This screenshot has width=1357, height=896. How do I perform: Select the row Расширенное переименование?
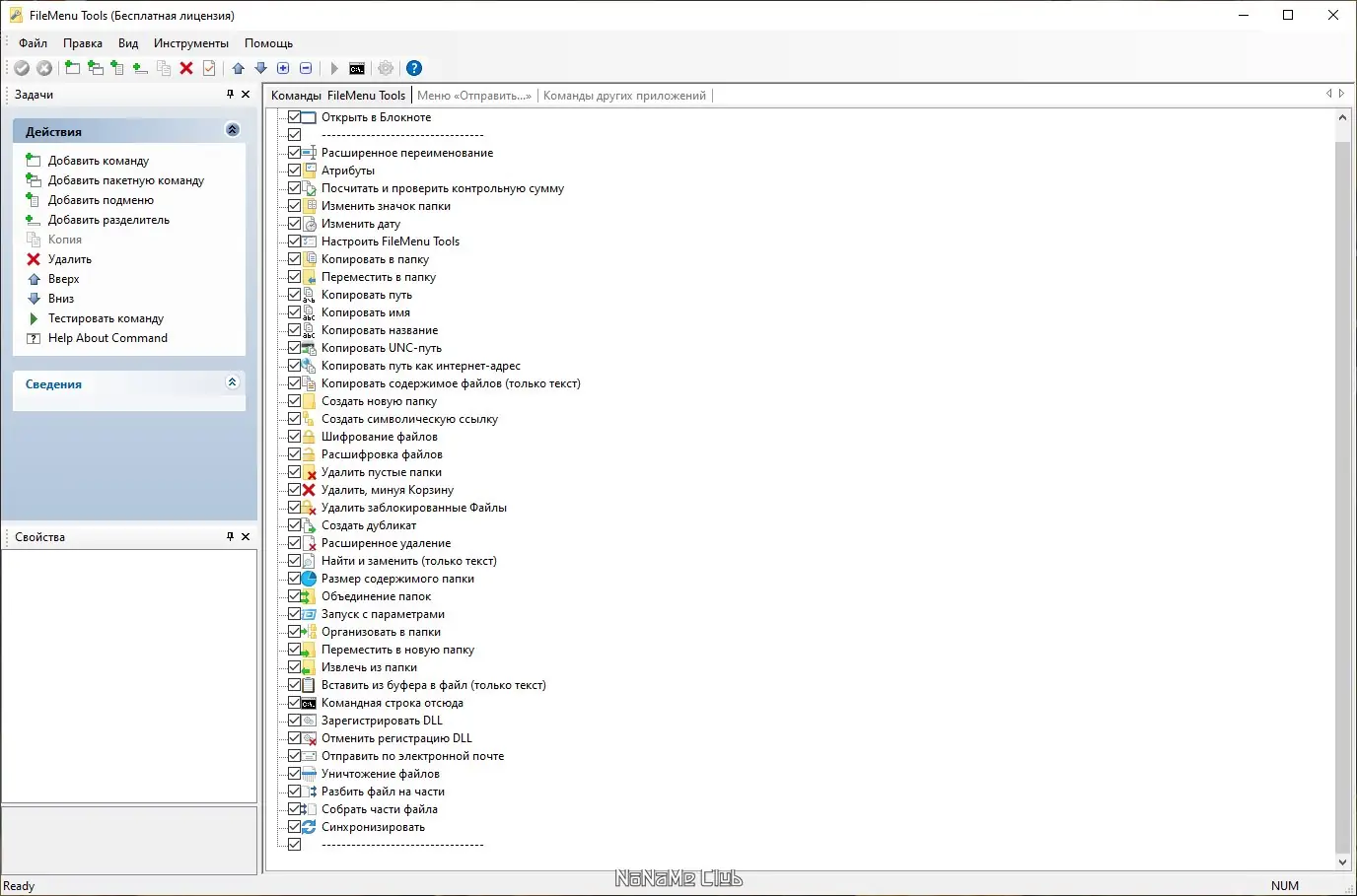pos(407,153)
